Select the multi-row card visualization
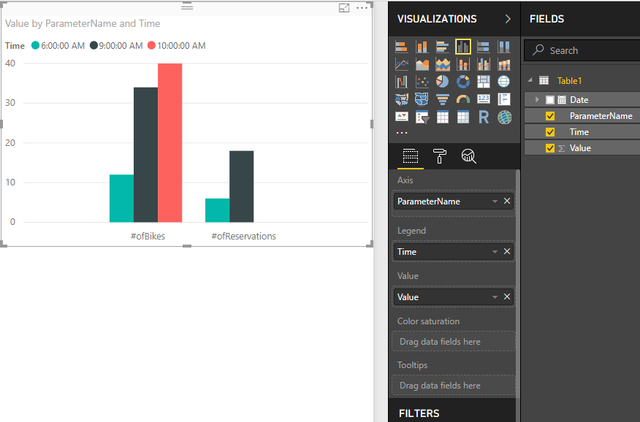This screenshot has height=422, width=640. pyautogui.click(x=504, y=99)
